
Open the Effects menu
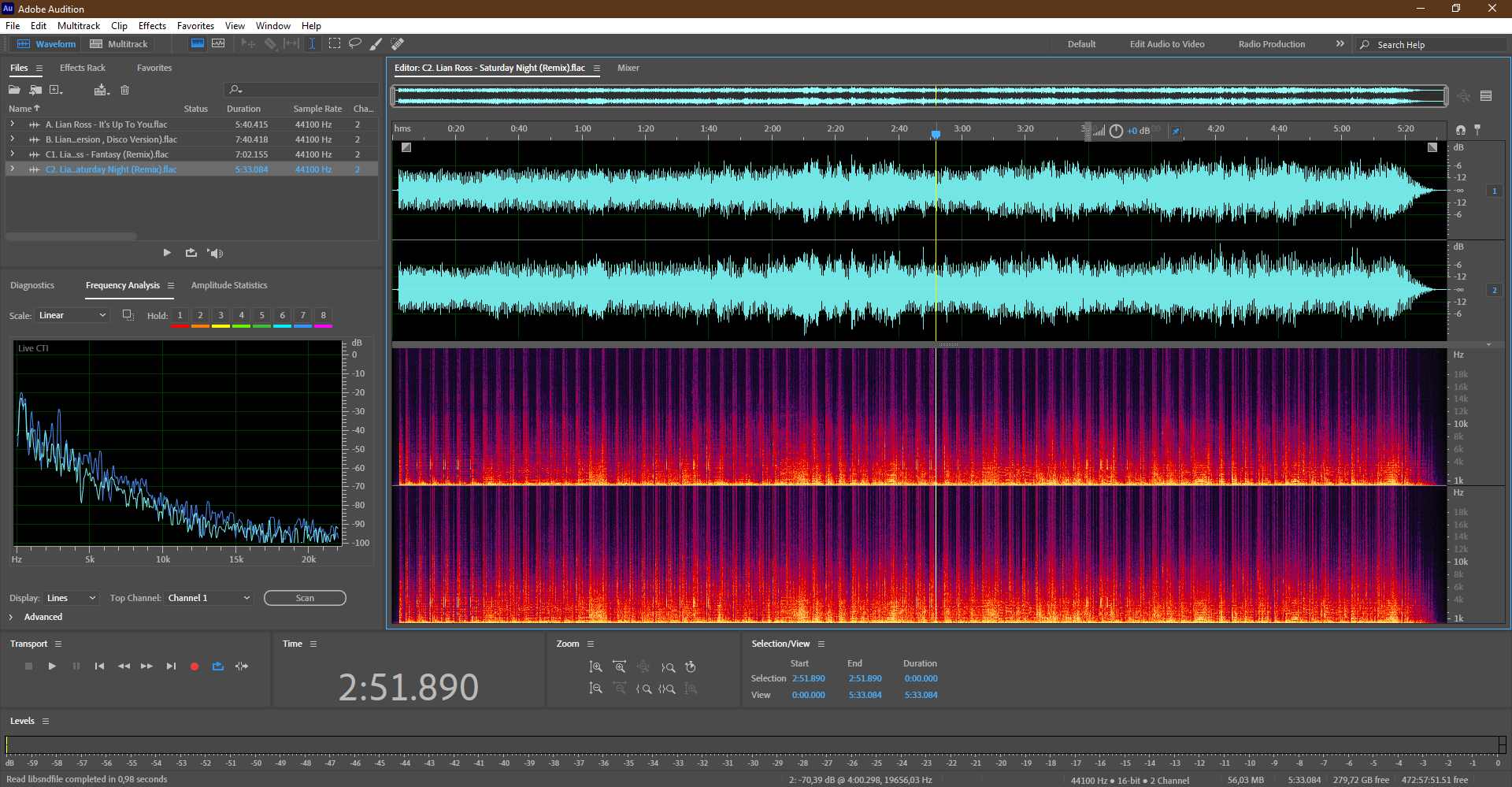pyautogui.click(x=152, y=26)
